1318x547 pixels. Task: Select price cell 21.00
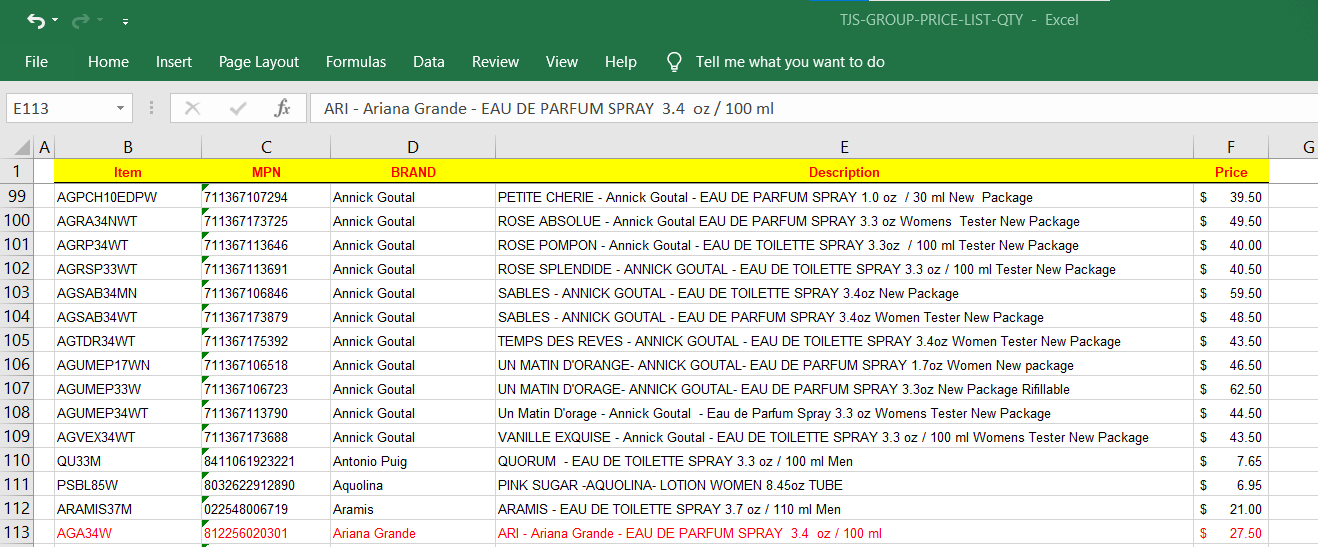(1231, 509)
